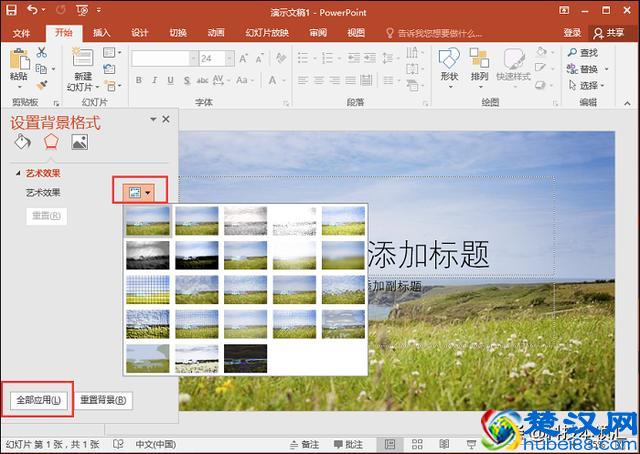Switch to the 设计 (Design) tab
The height and width of the screenshot is (454, 640).
coord(140,32)
